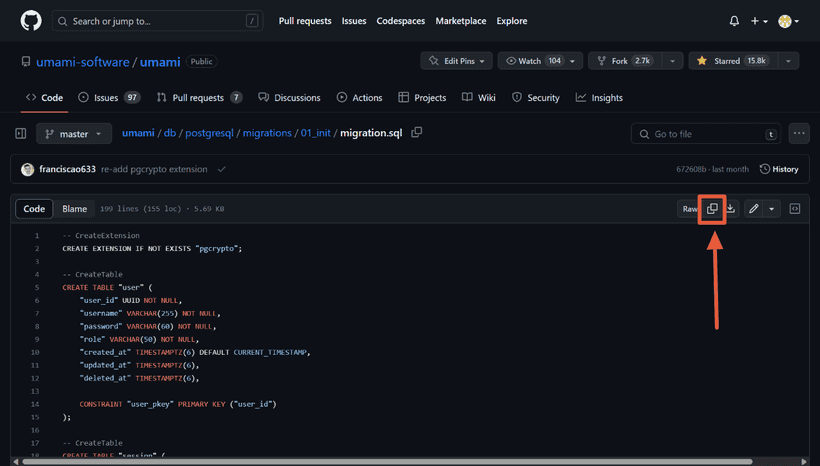Image resolution: width=820 pixels, height=466 pixels.
Task: Go to Codespaces
Action: click(401, 21)
